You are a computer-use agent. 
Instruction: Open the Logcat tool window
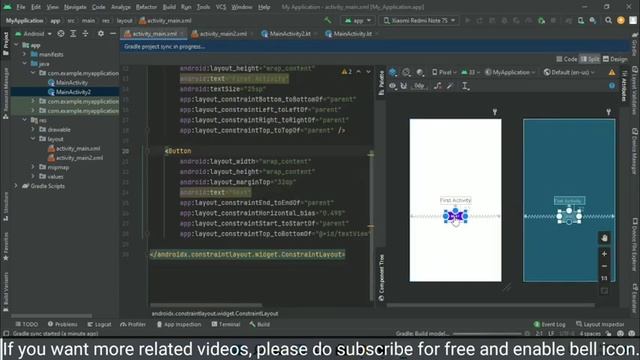pyautogui.click(x=99, y=324)
